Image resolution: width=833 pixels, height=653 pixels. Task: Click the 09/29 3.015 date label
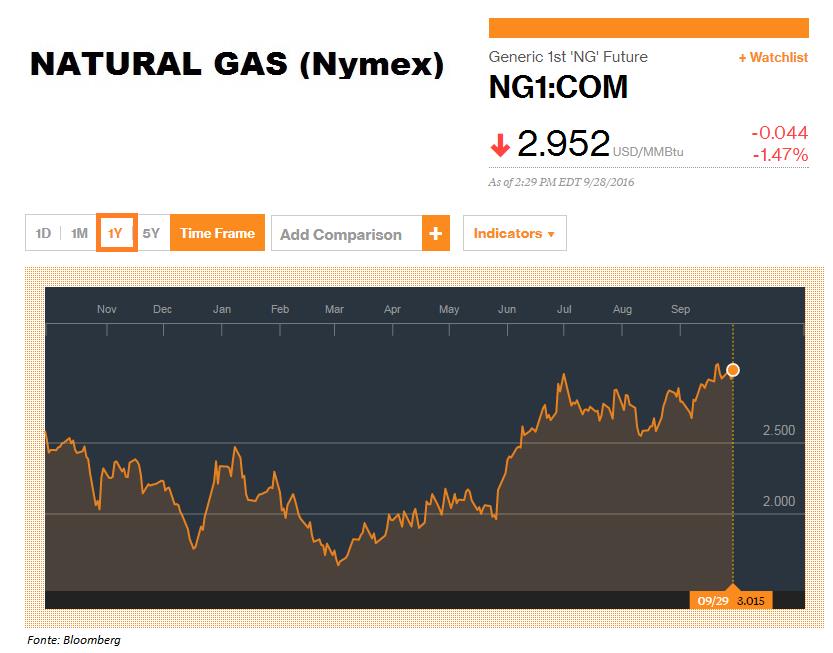tap(731, 600)
